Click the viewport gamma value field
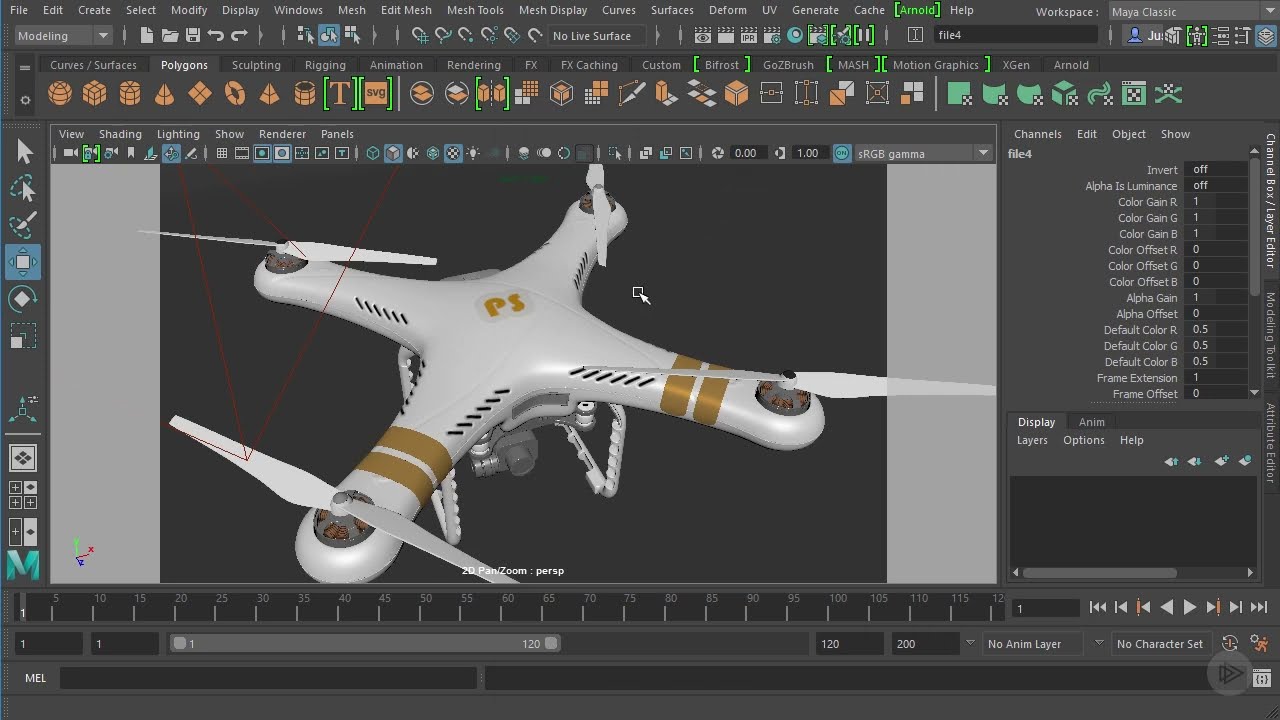Viewport: 1280px width, 720px height. tap(809, 153)
